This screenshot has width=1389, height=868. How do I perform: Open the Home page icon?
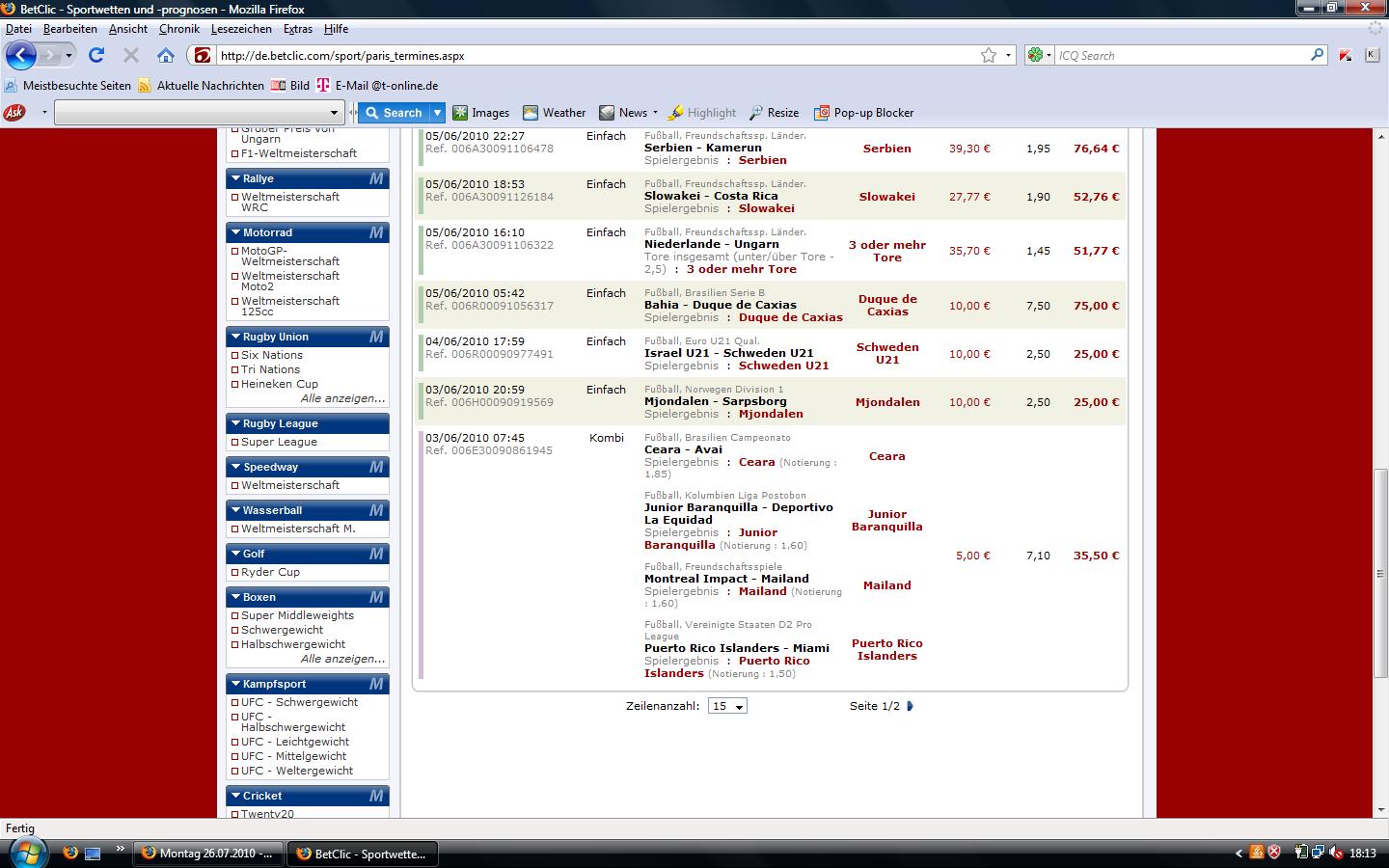pos(166,55)
